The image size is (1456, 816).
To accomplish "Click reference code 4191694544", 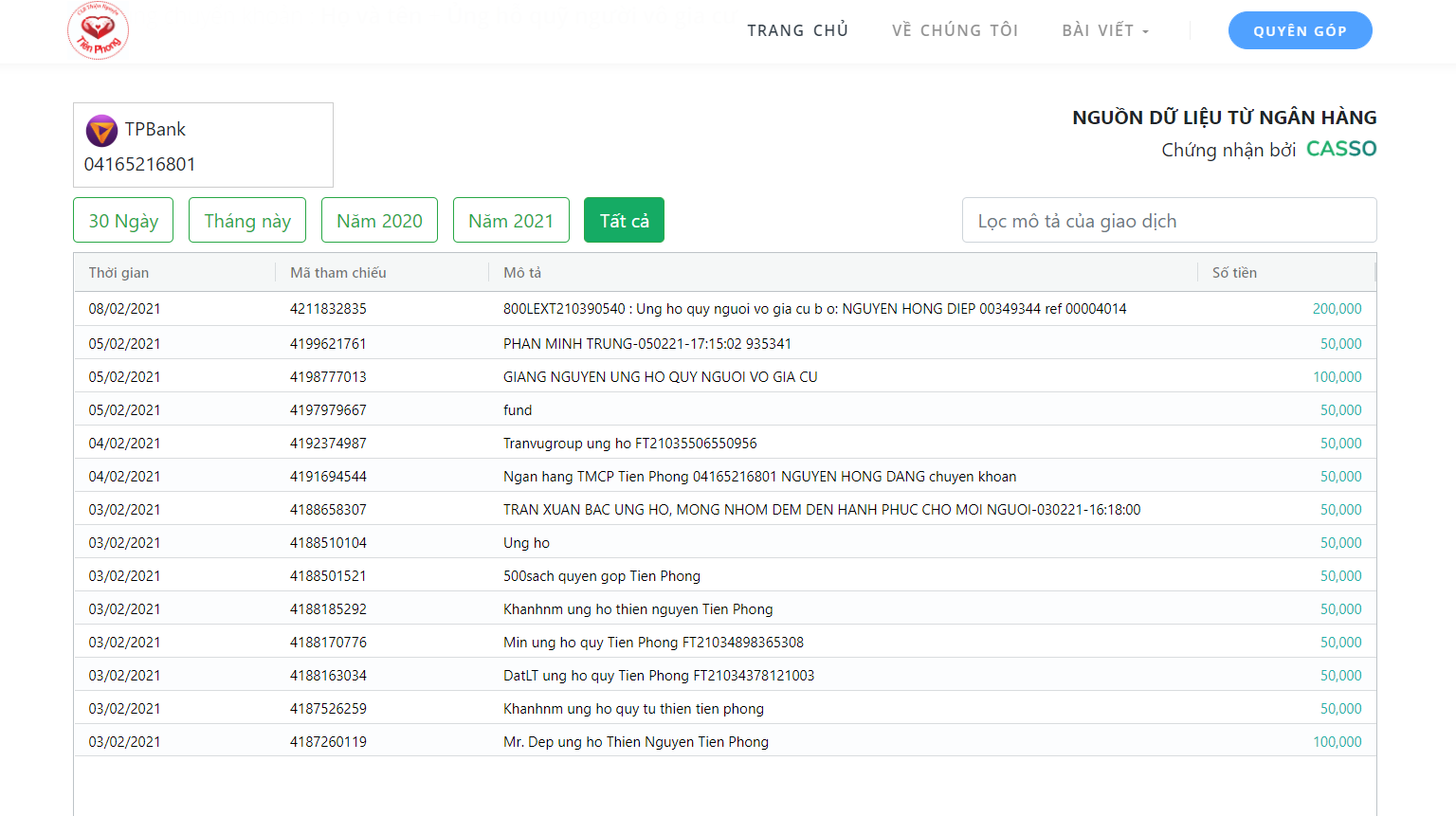I will (x=328, y=477).
